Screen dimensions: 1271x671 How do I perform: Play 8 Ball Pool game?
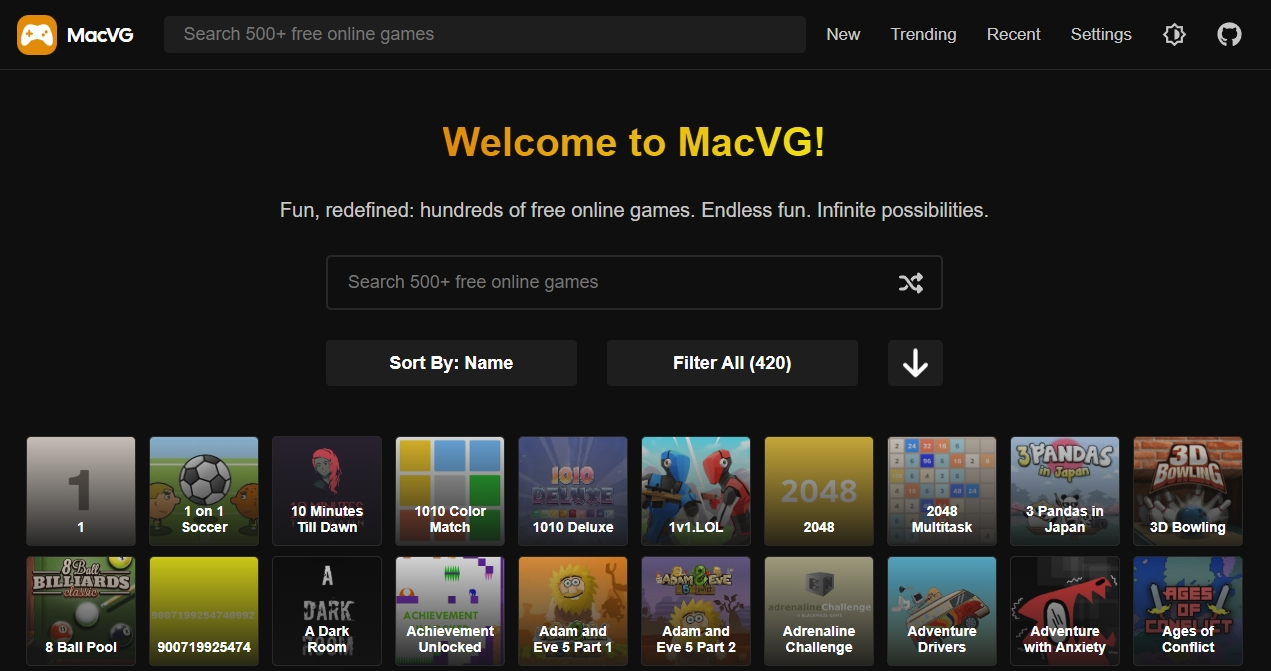coord(81,611)
